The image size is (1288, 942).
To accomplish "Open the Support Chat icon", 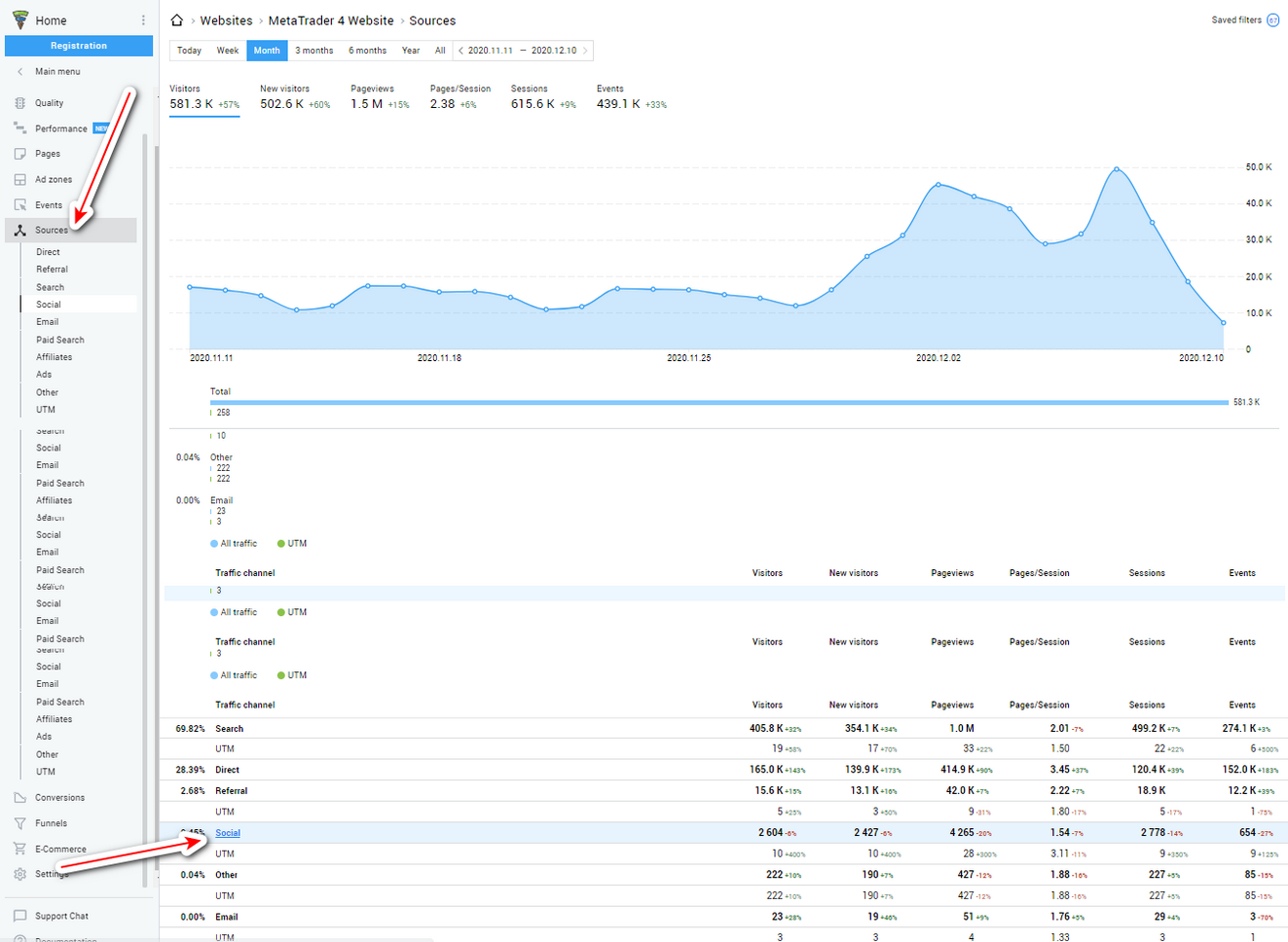I will pos(19,916).
